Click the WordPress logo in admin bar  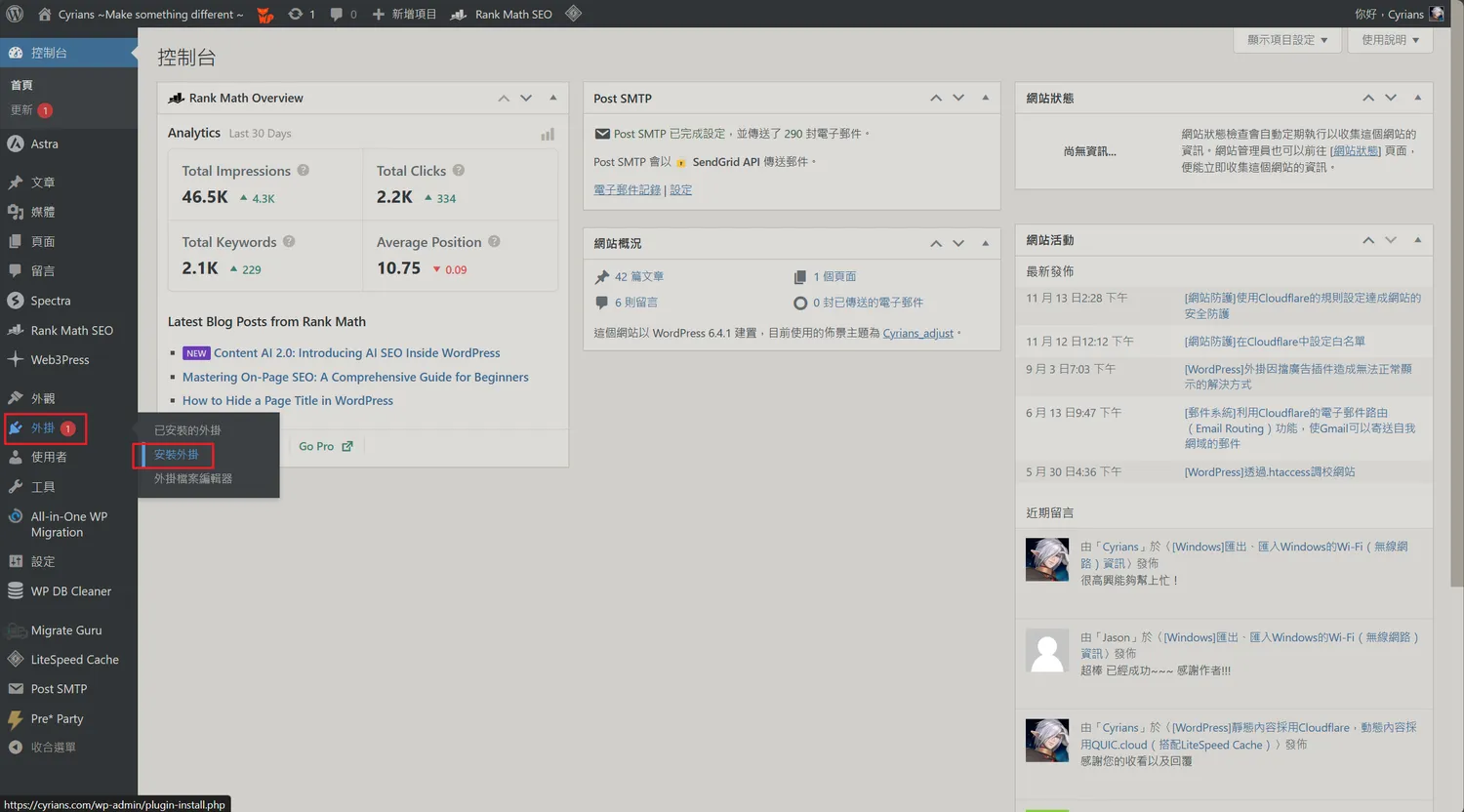pos(15,15)
